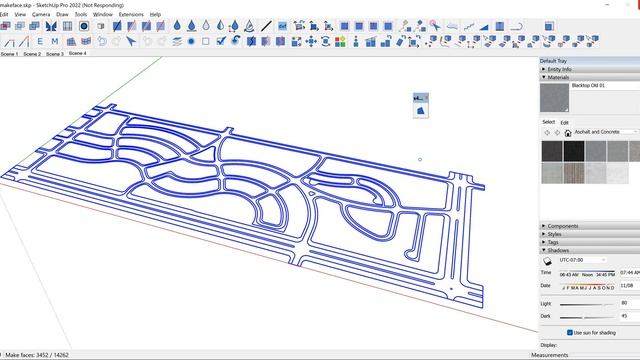Image resolution: width=640 pixels, height=360 pixels.
Task: Click the Light intensity slider
Action: [587, 304]
